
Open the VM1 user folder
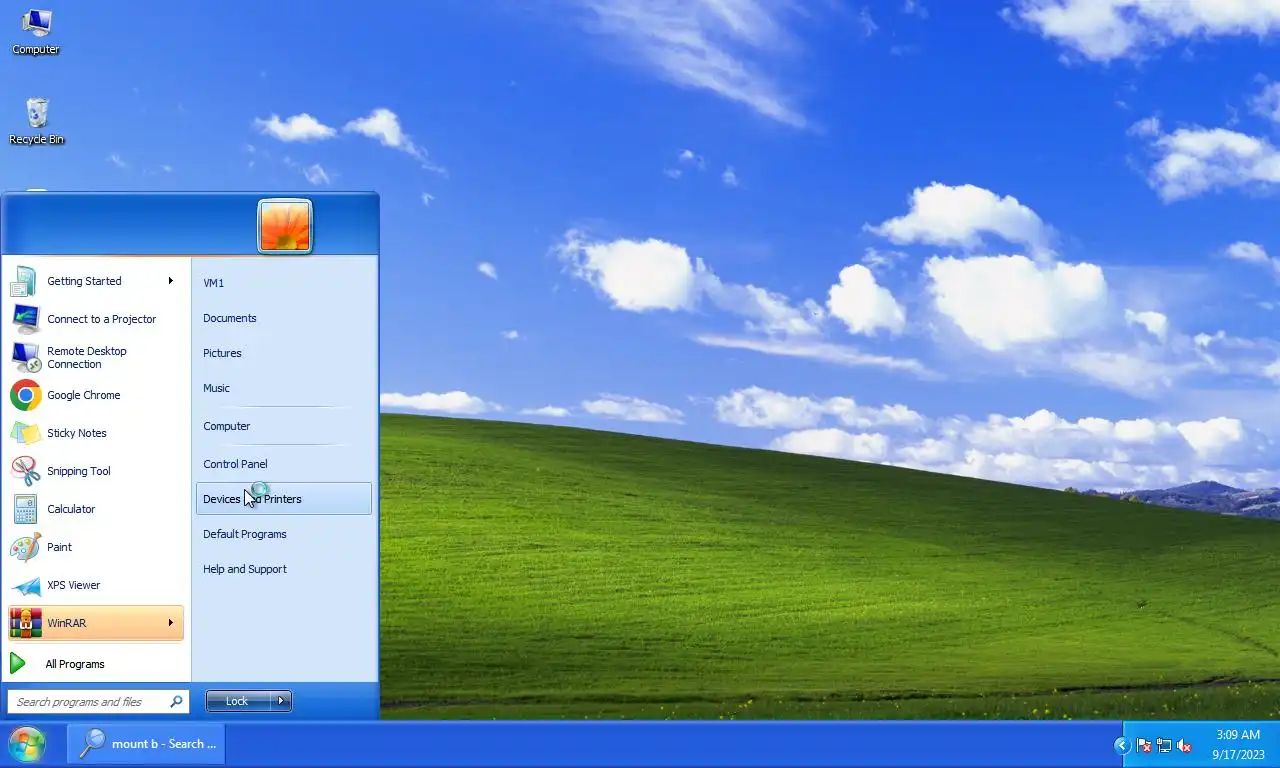(x=284, y=283)
